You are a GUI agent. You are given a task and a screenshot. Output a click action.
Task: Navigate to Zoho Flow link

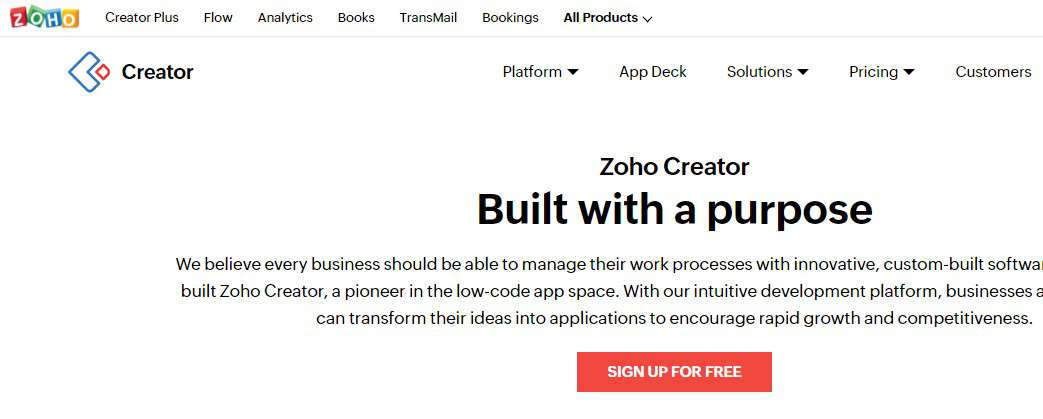tap(218, 18)
